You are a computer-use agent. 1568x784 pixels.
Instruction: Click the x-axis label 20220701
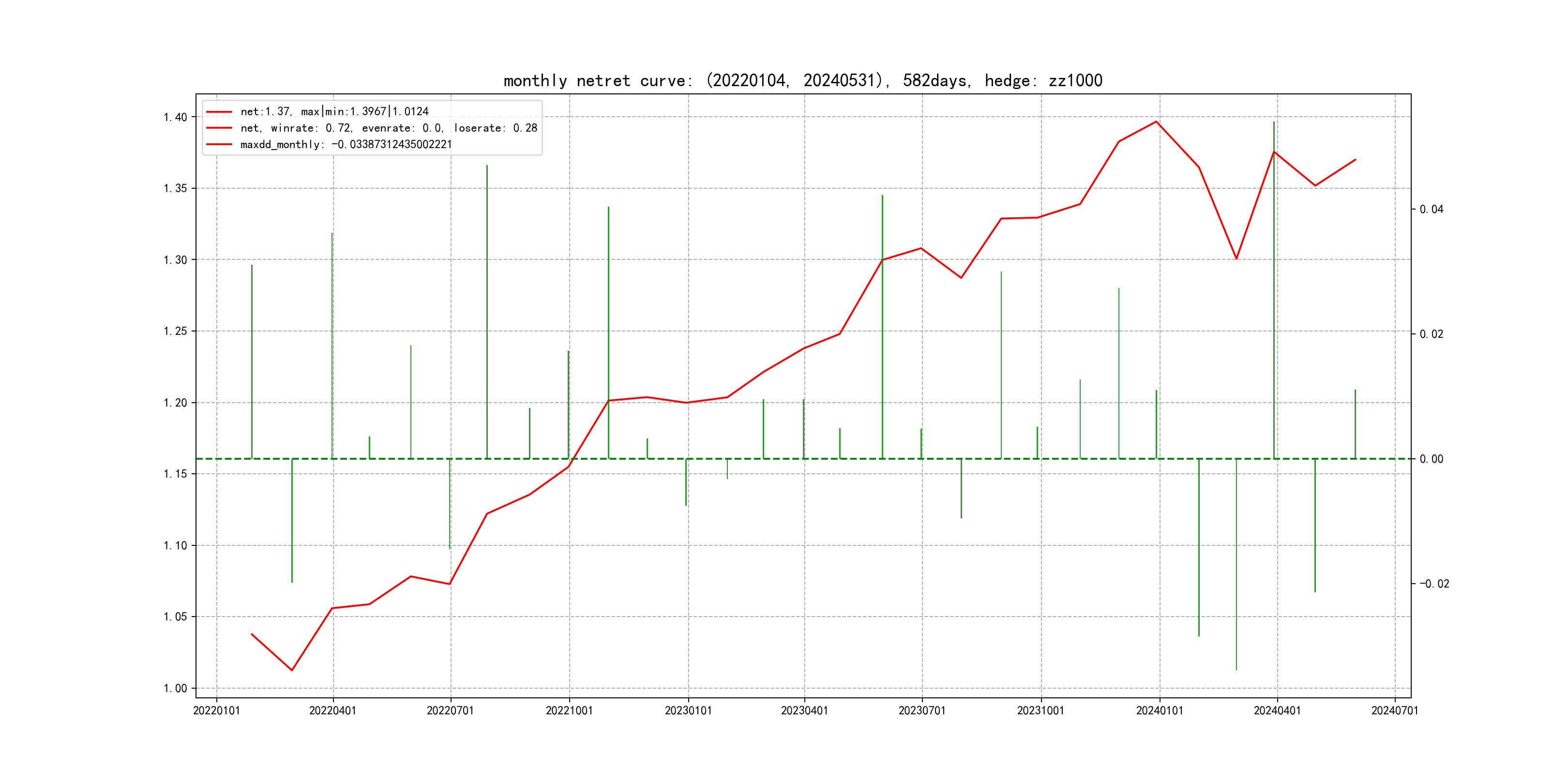(x=450, y=710)
